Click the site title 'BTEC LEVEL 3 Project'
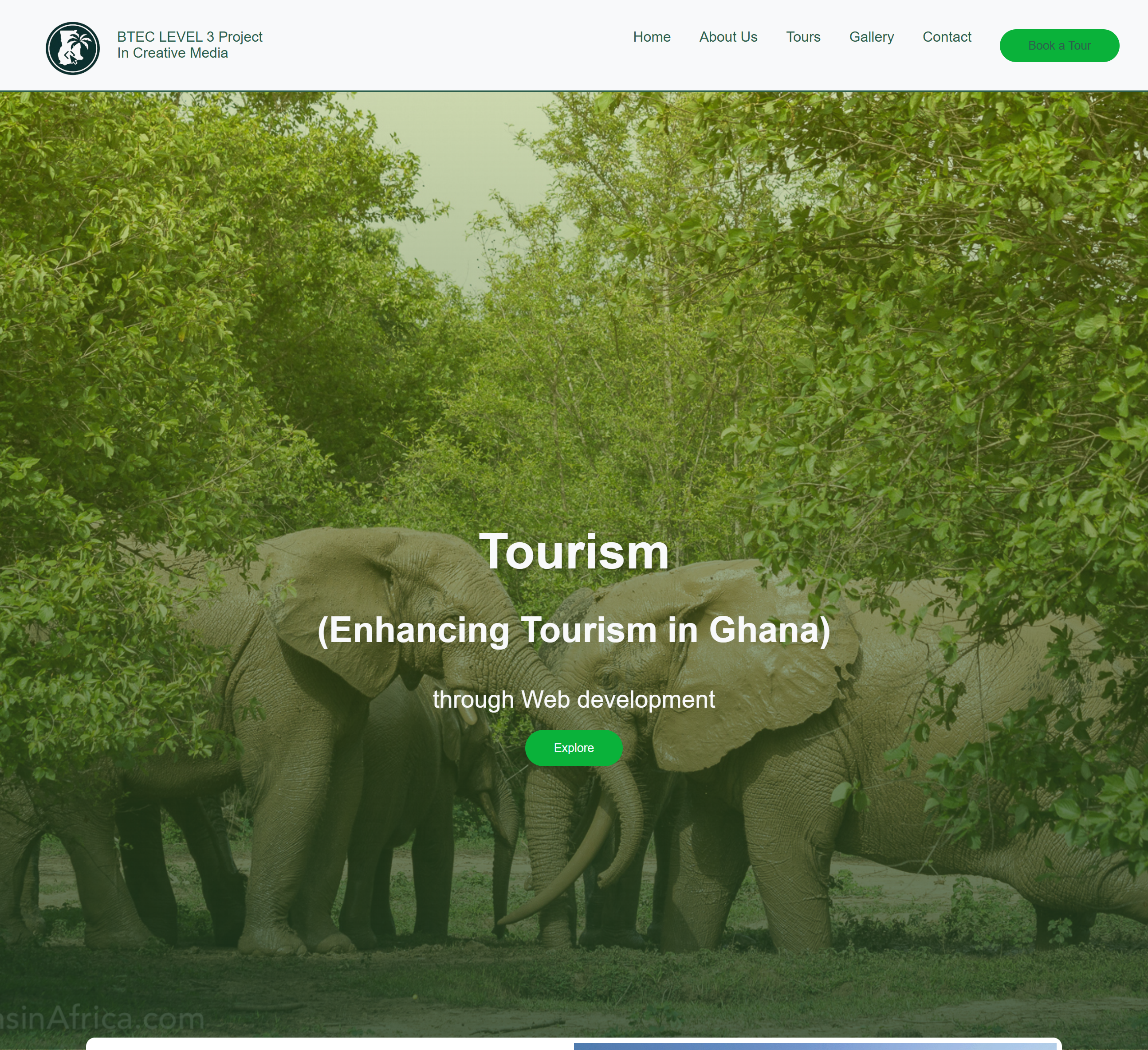Image resolution: width=1148 pixels, height=1050 pixels. (189, 36)
